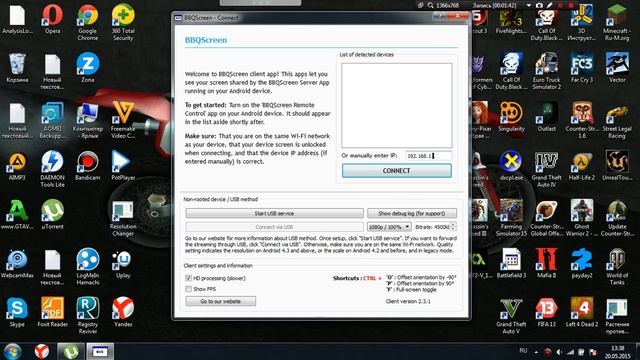The height and width of the screenshot is (360, 640).
Task: Select the Outlast desktop icon
Action: [547, 117]
